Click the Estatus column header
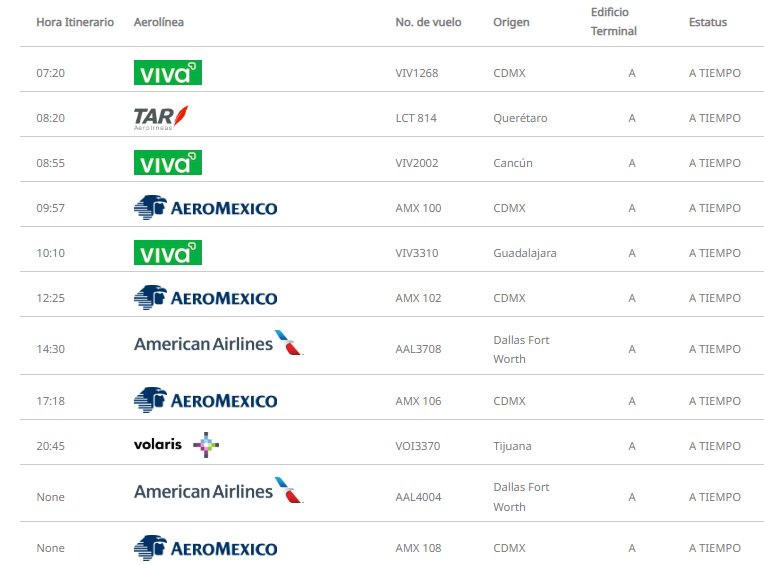Image resolution: width=764 pixels, height=565 pixels. tap(708, 22)
